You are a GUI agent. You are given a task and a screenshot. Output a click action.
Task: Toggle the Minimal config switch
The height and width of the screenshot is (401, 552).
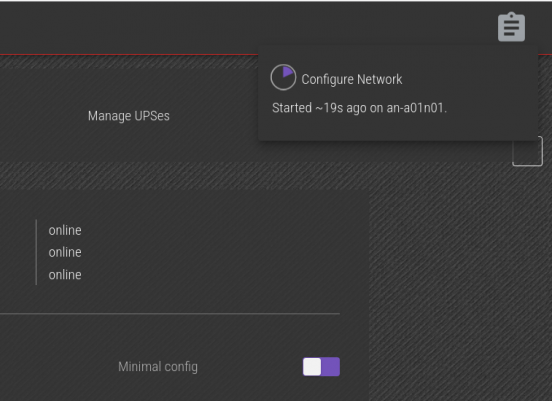coord(321,366)
